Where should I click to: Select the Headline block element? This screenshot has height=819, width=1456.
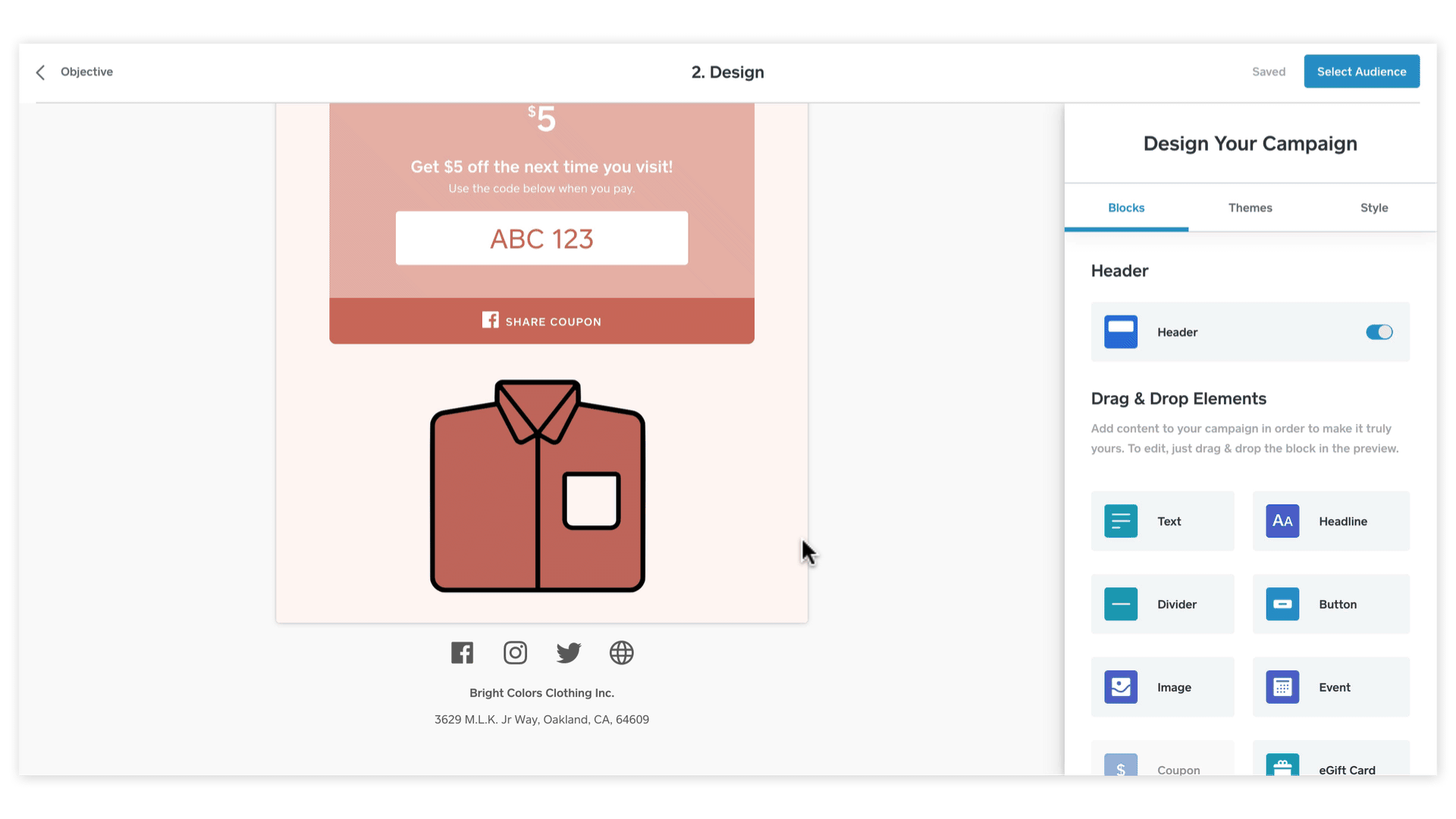1330,521
